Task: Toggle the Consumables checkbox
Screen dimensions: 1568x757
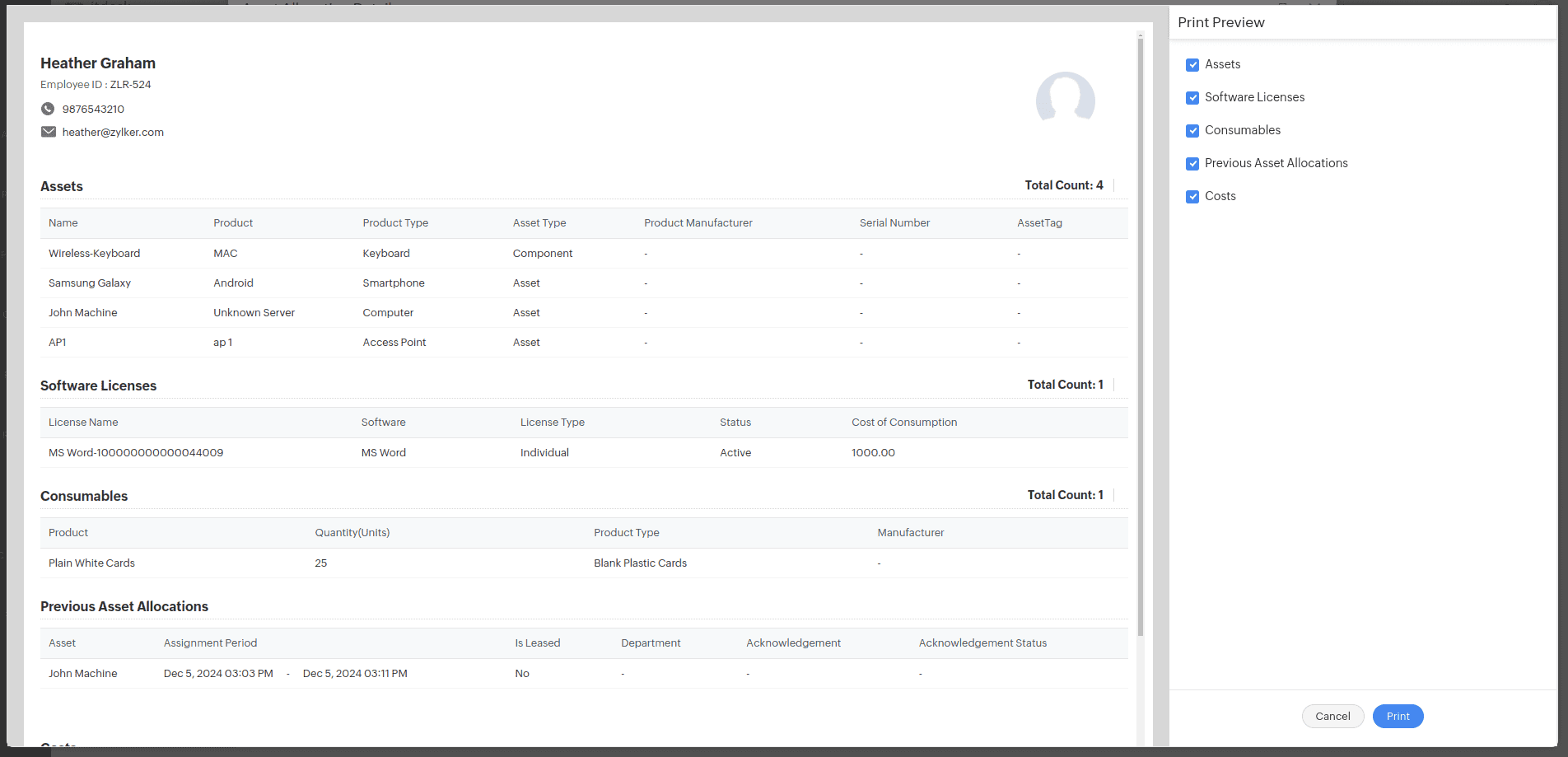Action: pyautogui.click(x=1192, y=131)
